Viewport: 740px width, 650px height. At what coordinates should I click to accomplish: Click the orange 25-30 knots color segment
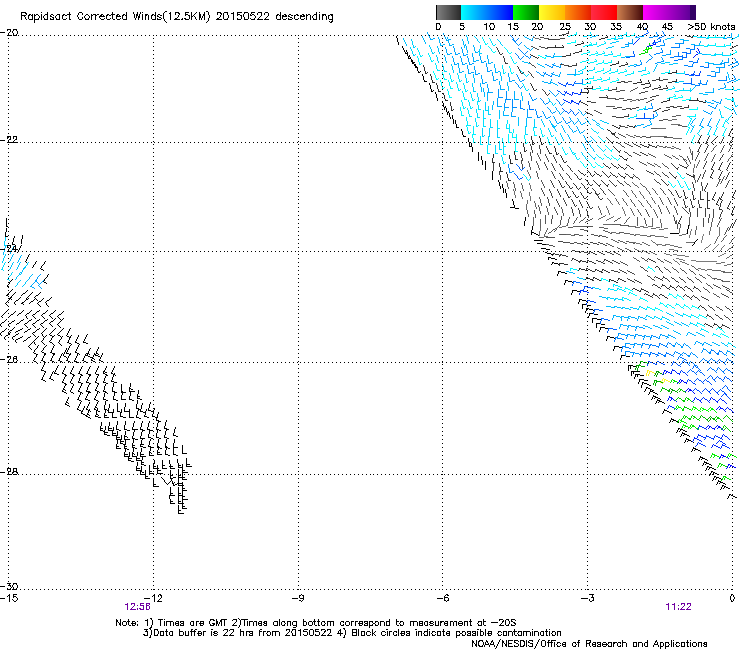click(x=578, y=12)
